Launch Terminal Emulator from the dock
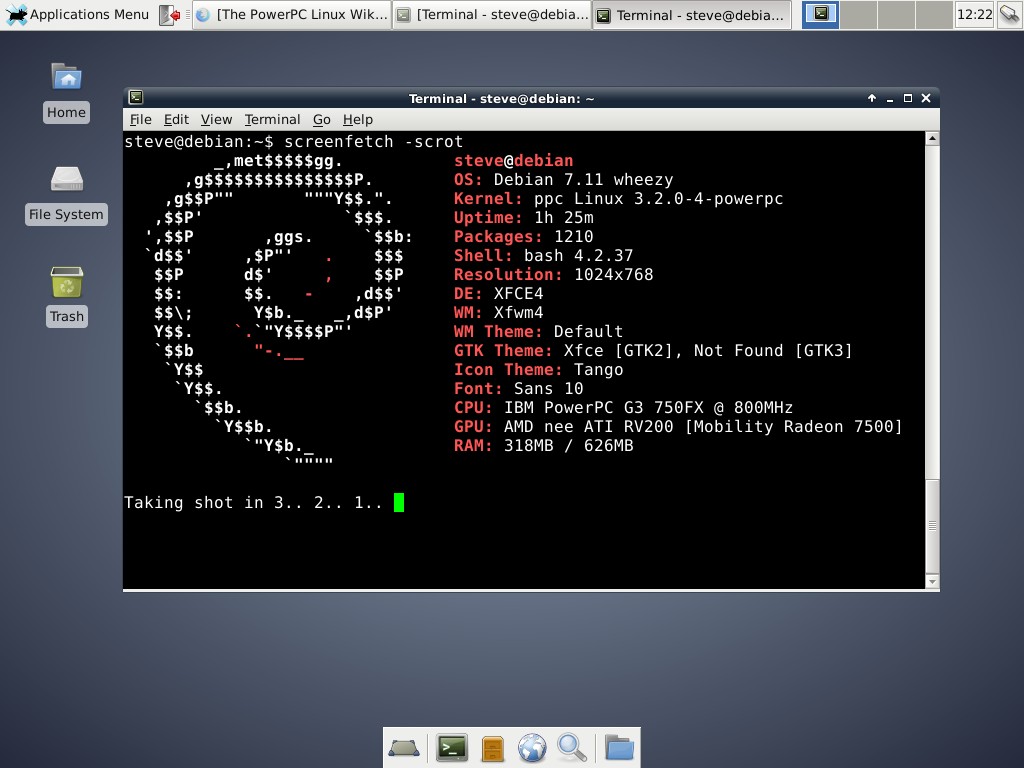The height and width of the screenshot is (768, 1024). [452, 748]
